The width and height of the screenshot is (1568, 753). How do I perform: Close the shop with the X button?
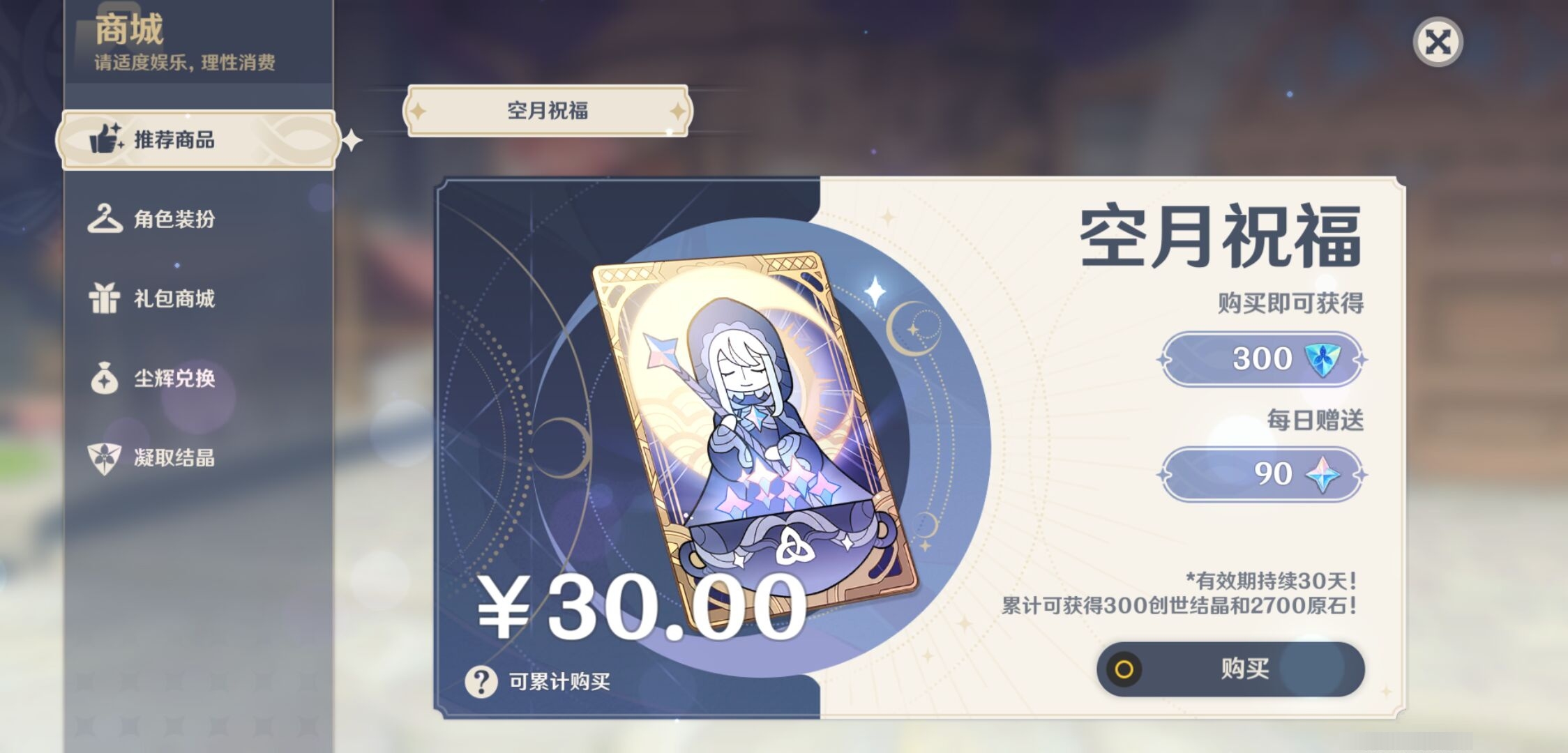tap(1438, 42)
